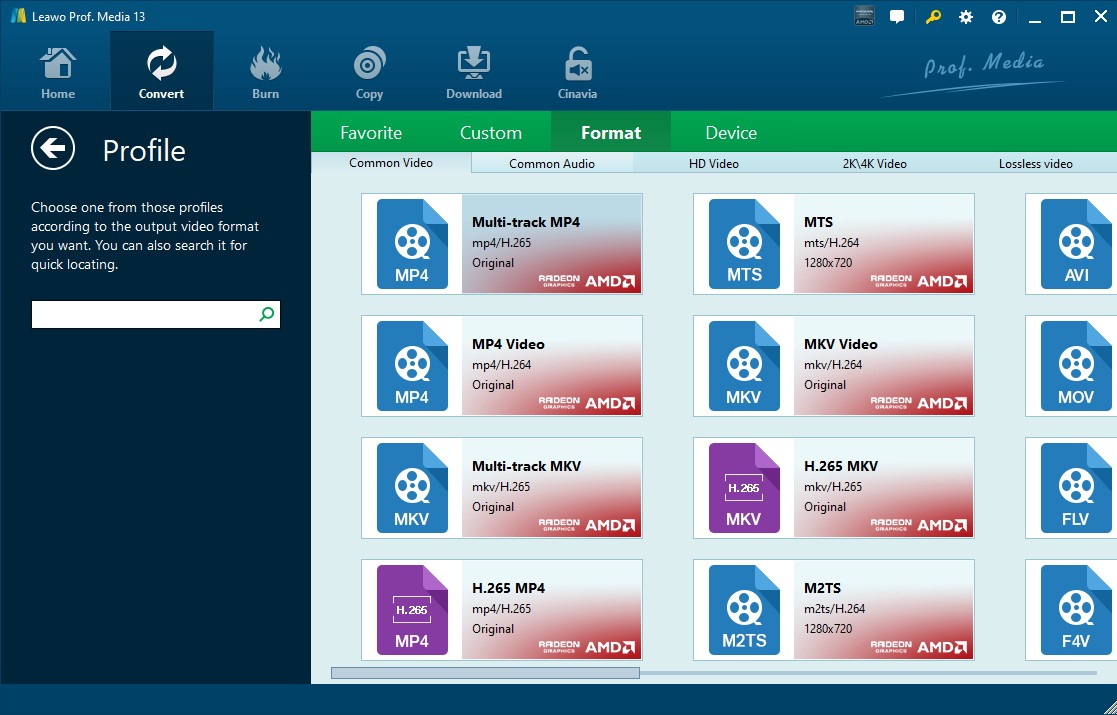The width and height of the screenshot is (1117, 715).
Task: Select the H.265 MKV profile
Action: (x=833, y=488)
